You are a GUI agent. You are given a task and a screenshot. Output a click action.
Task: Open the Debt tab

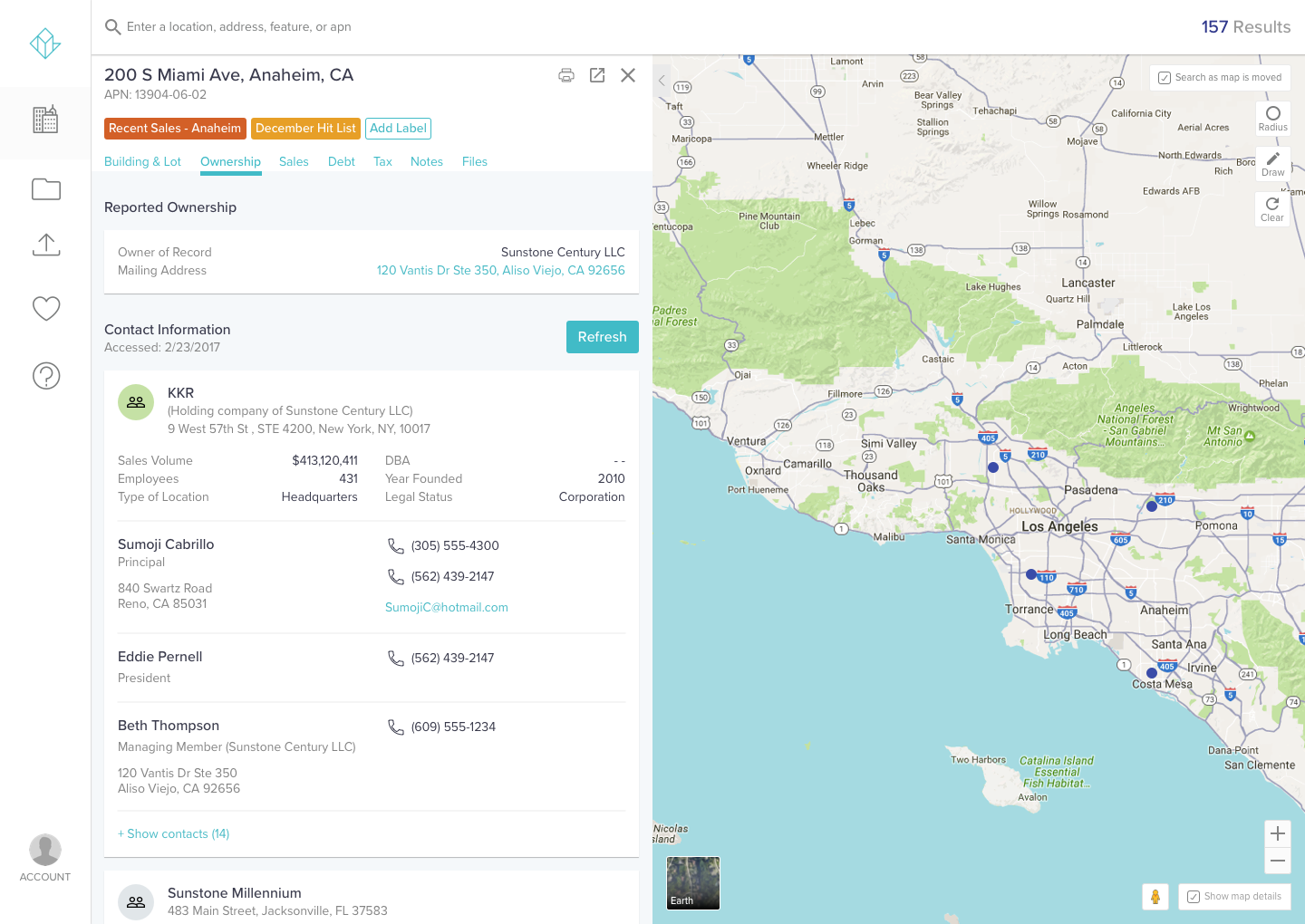tap(342, 161)
